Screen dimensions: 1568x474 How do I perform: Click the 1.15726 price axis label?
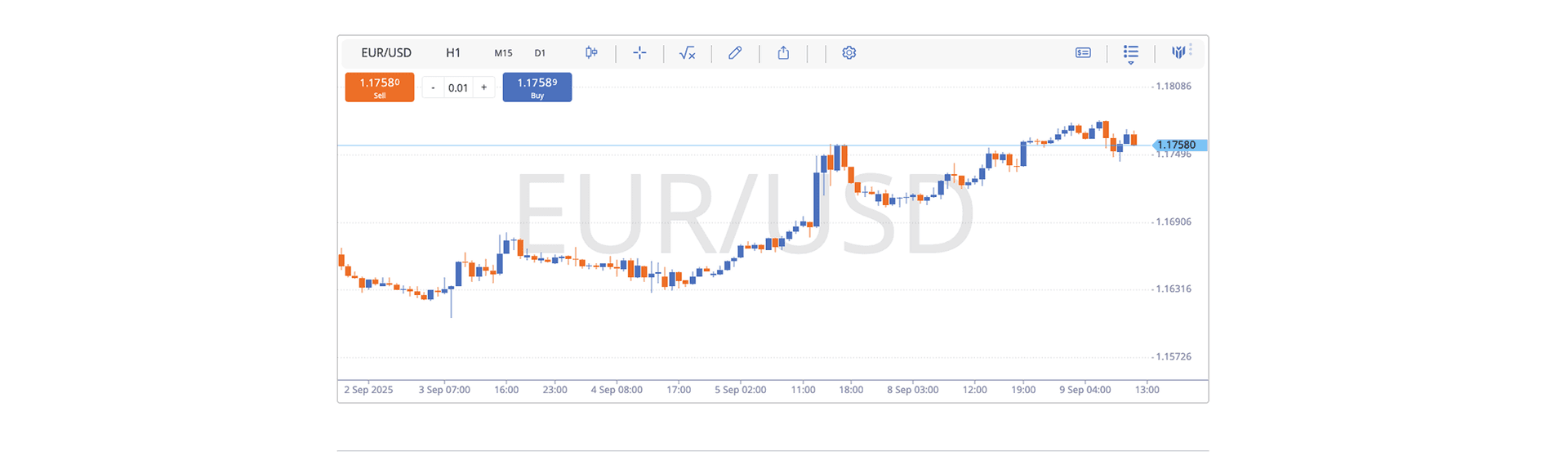coord(1174,356)
